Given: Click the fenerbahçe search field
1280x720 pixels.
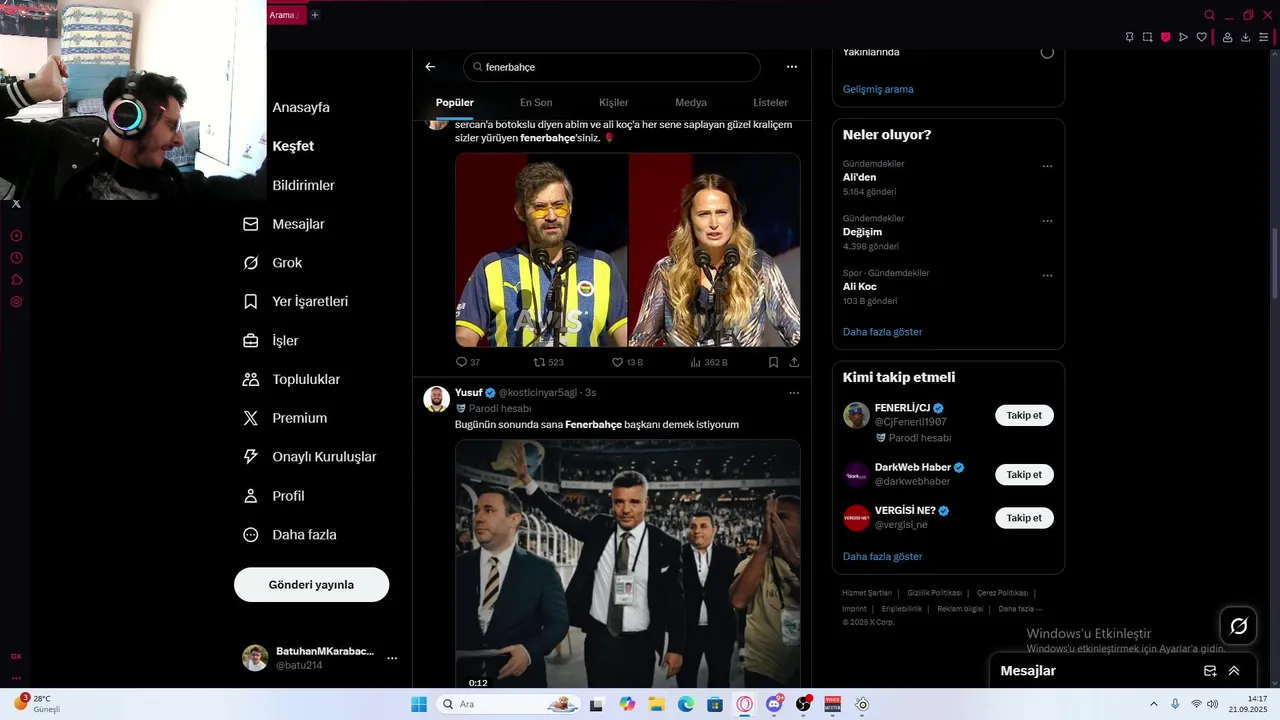Looking at the screenshot, I should point(612,67).
